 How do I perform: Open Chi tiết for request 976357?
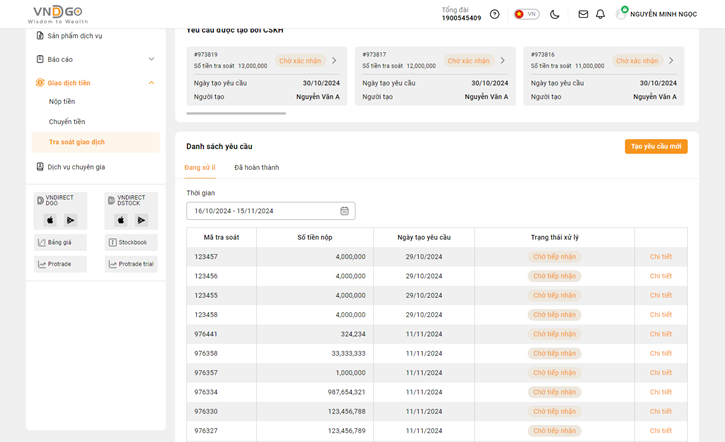point(661,373)
